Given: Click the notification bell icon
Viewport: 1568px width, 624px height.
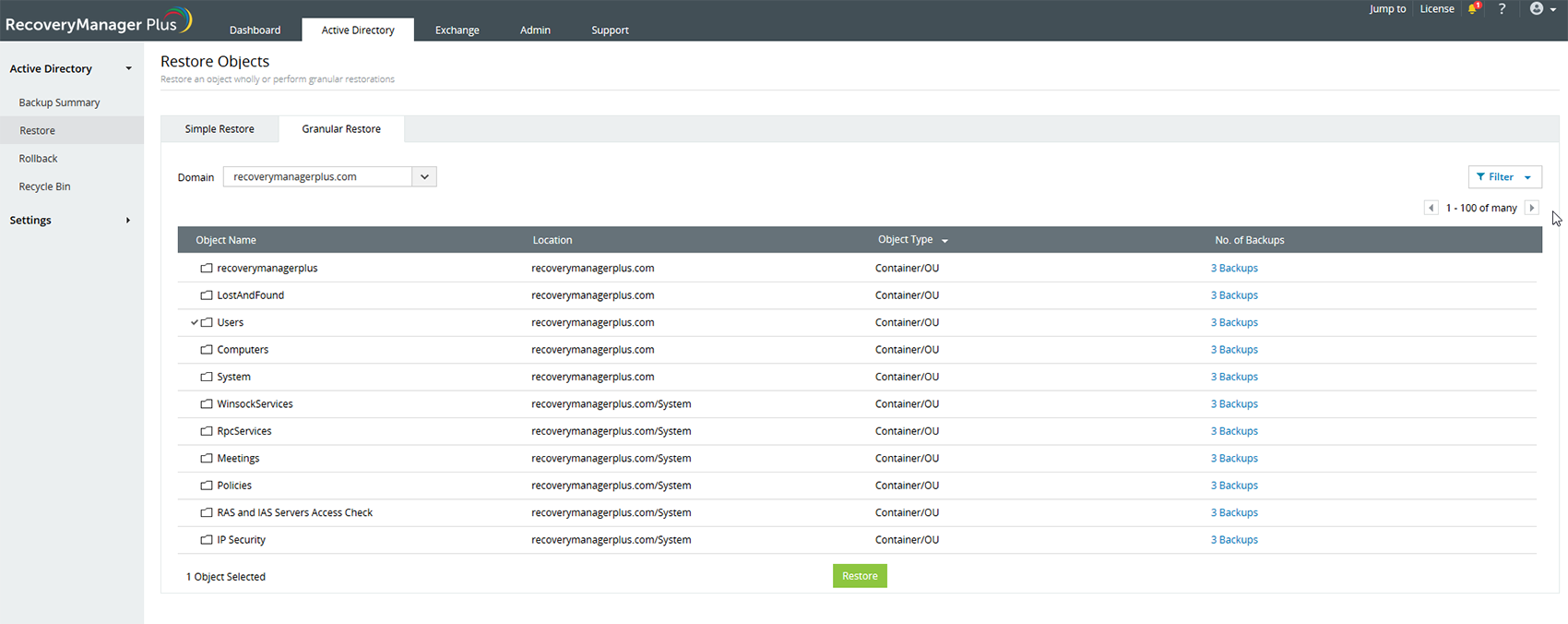Looking at the screenshot, I should [x=1474, y=8].
